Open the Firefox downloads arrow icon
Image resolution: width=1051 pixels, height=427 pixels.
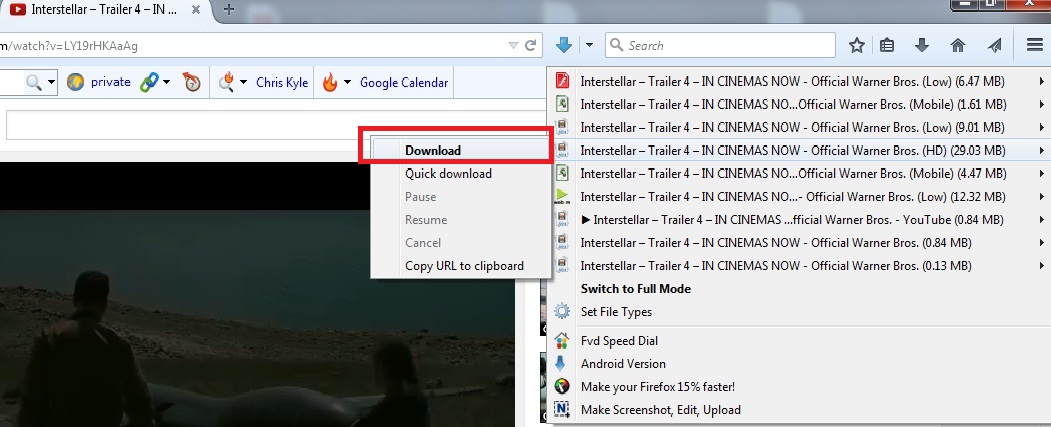[922, 46]
